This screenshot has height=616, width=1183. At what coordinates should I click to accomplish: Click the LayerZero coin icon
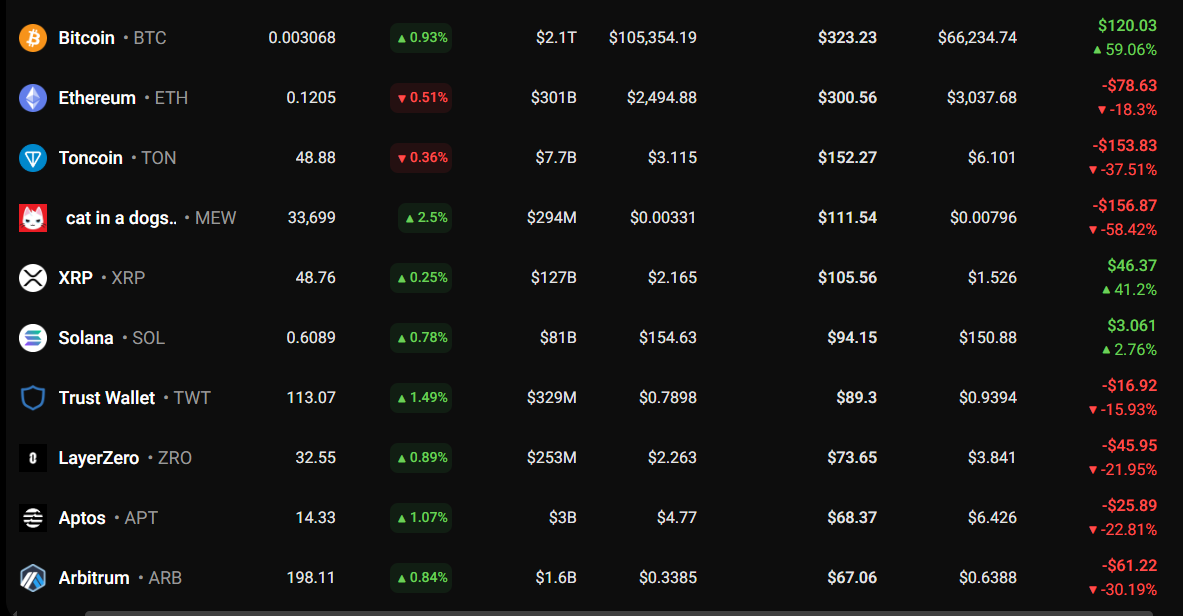33,458
